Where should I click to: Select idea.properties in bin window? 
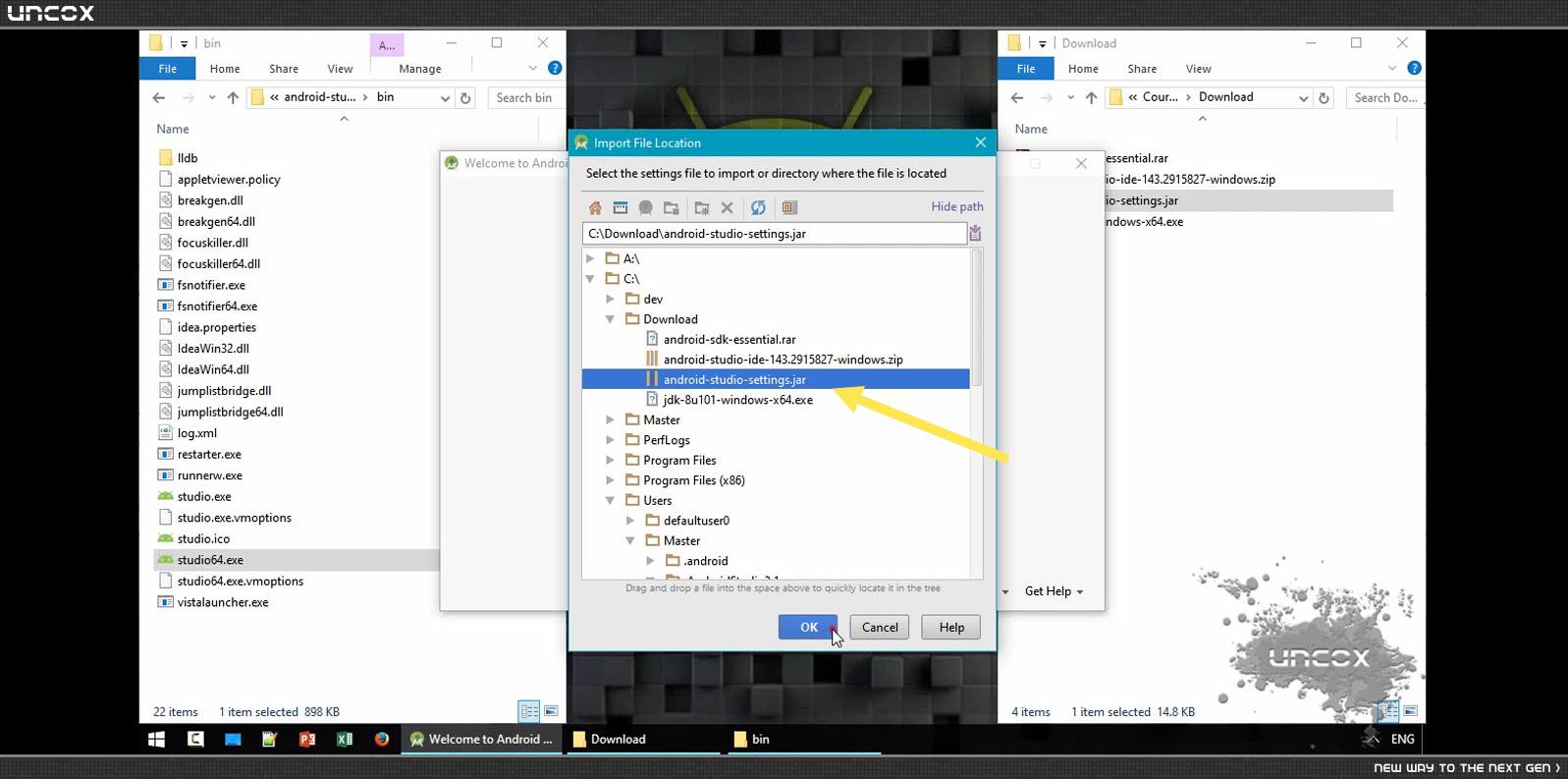coord(217,327)
